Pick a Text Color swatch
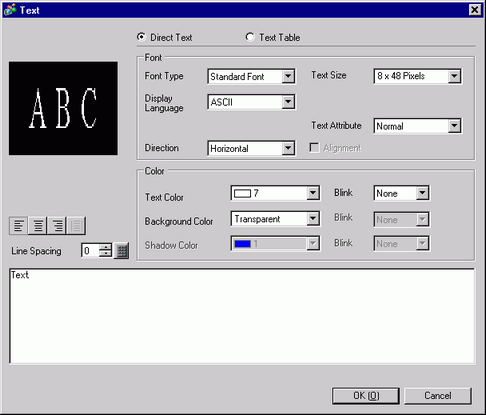The height and width of the screenshot is (415, 486). point(275,193)
